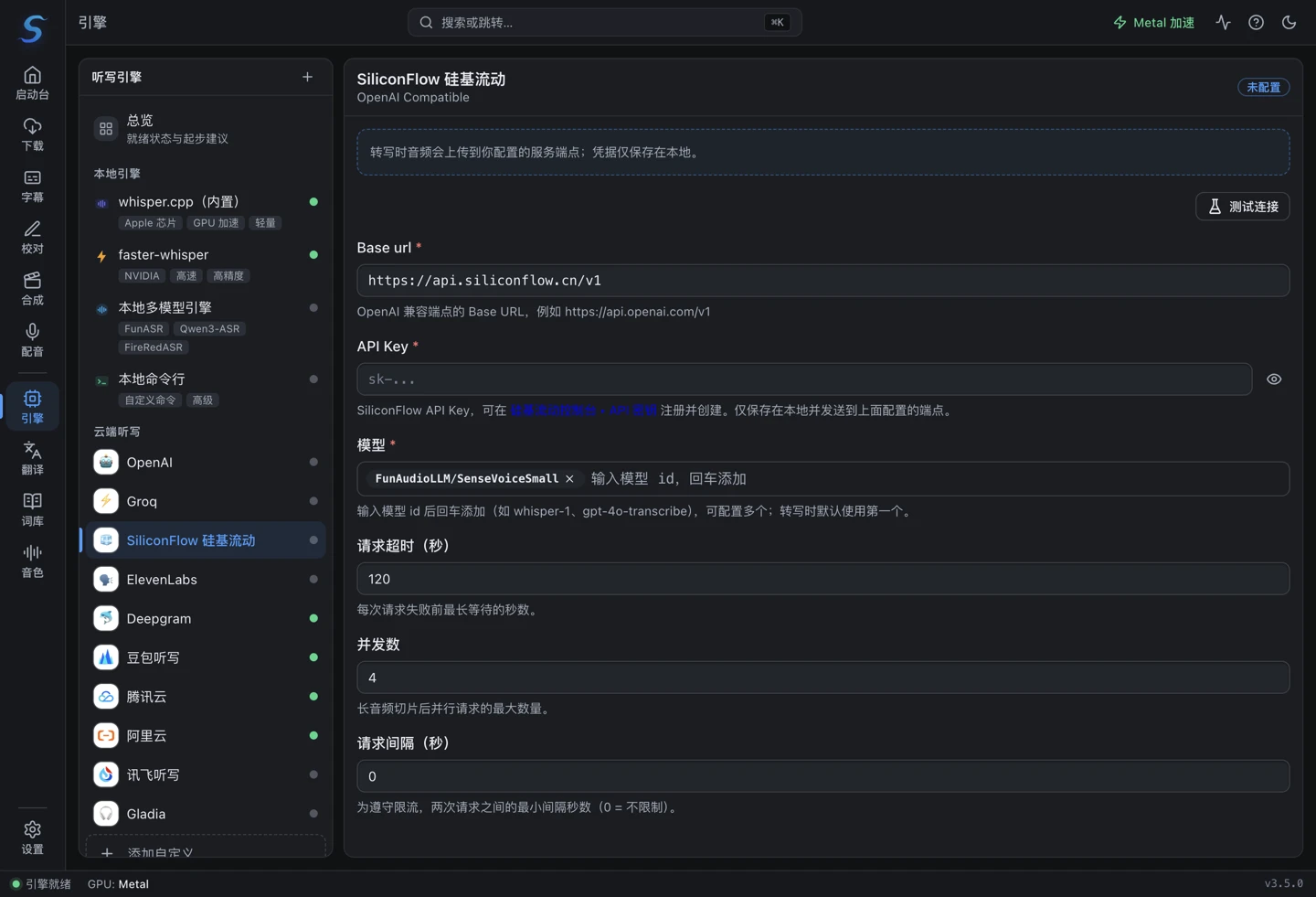1316x897 pixels.
Task: Click the ⌘K shortcut badge
Action: coord(777,22)
